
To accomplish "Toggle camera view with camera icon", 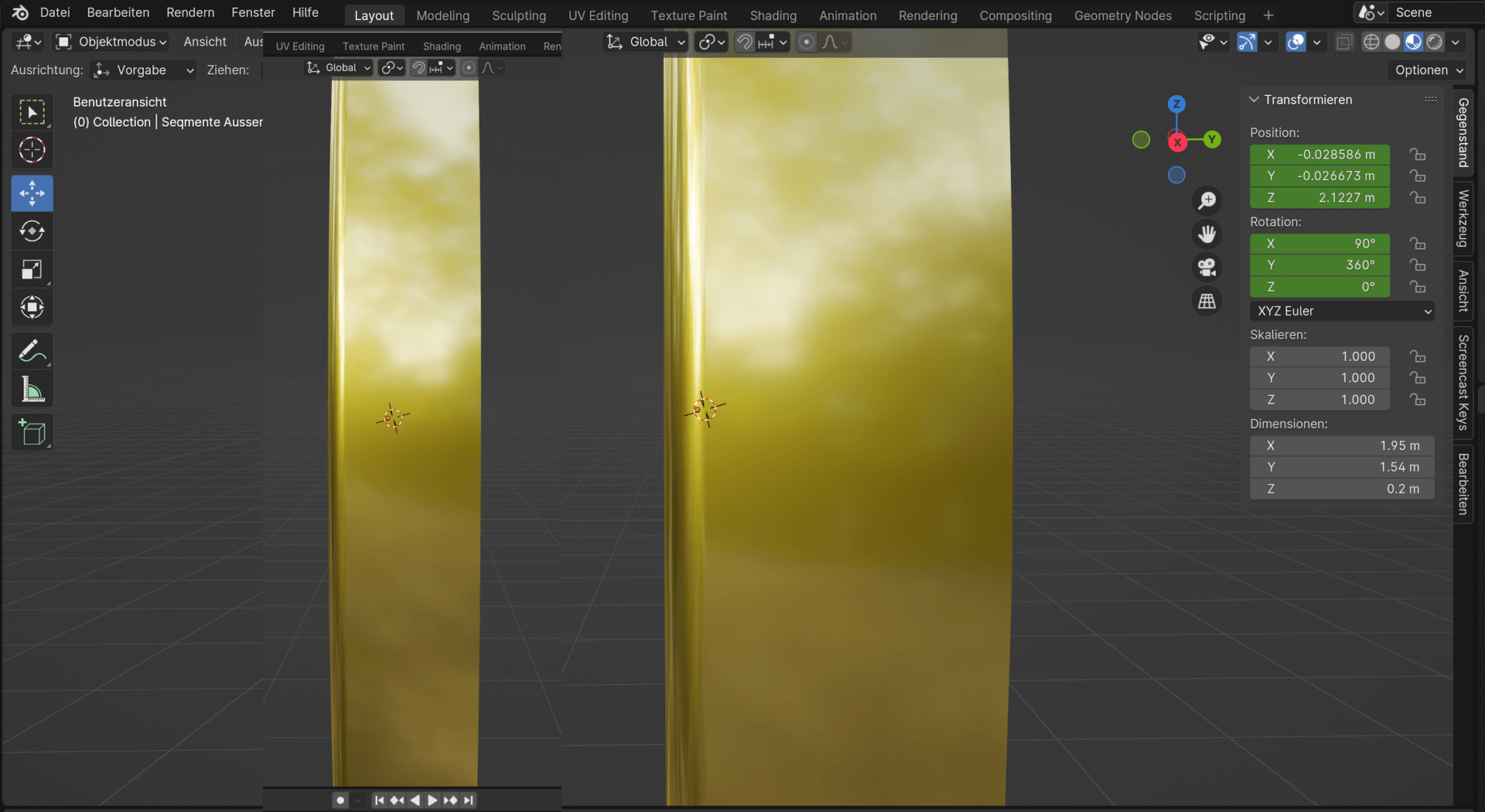I will (x=1207, y=268).
